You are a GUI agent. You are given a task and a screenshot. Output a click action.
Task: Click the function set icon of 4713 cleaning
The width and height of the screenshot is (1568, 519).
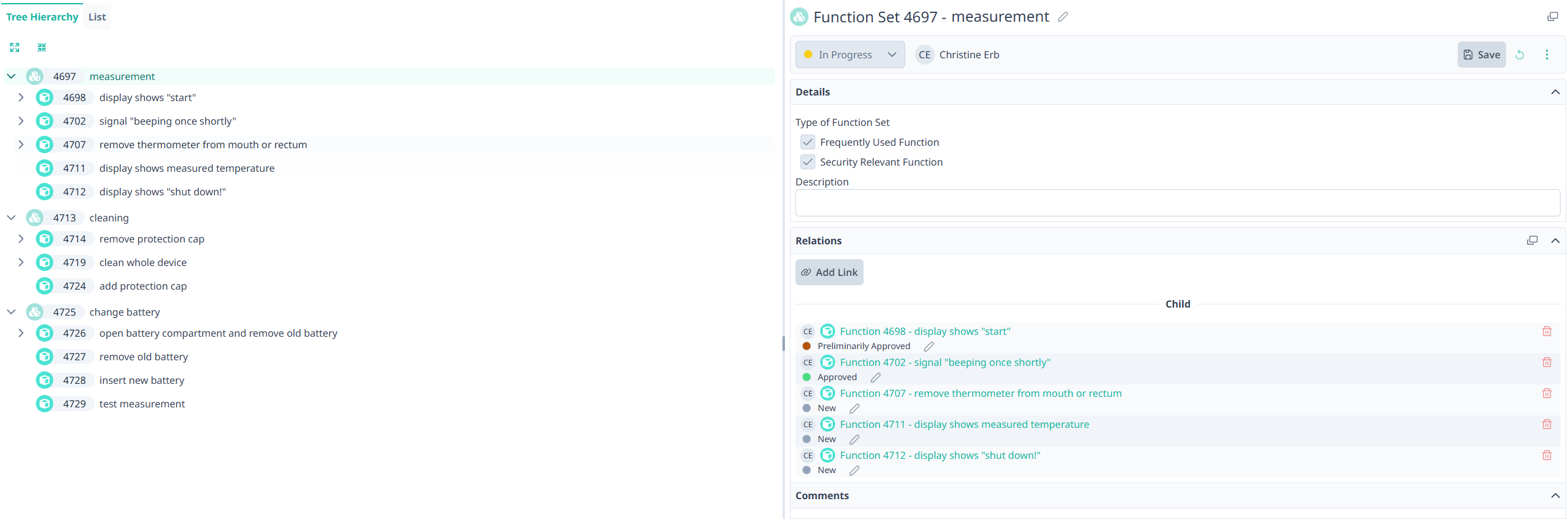[35, 218]
